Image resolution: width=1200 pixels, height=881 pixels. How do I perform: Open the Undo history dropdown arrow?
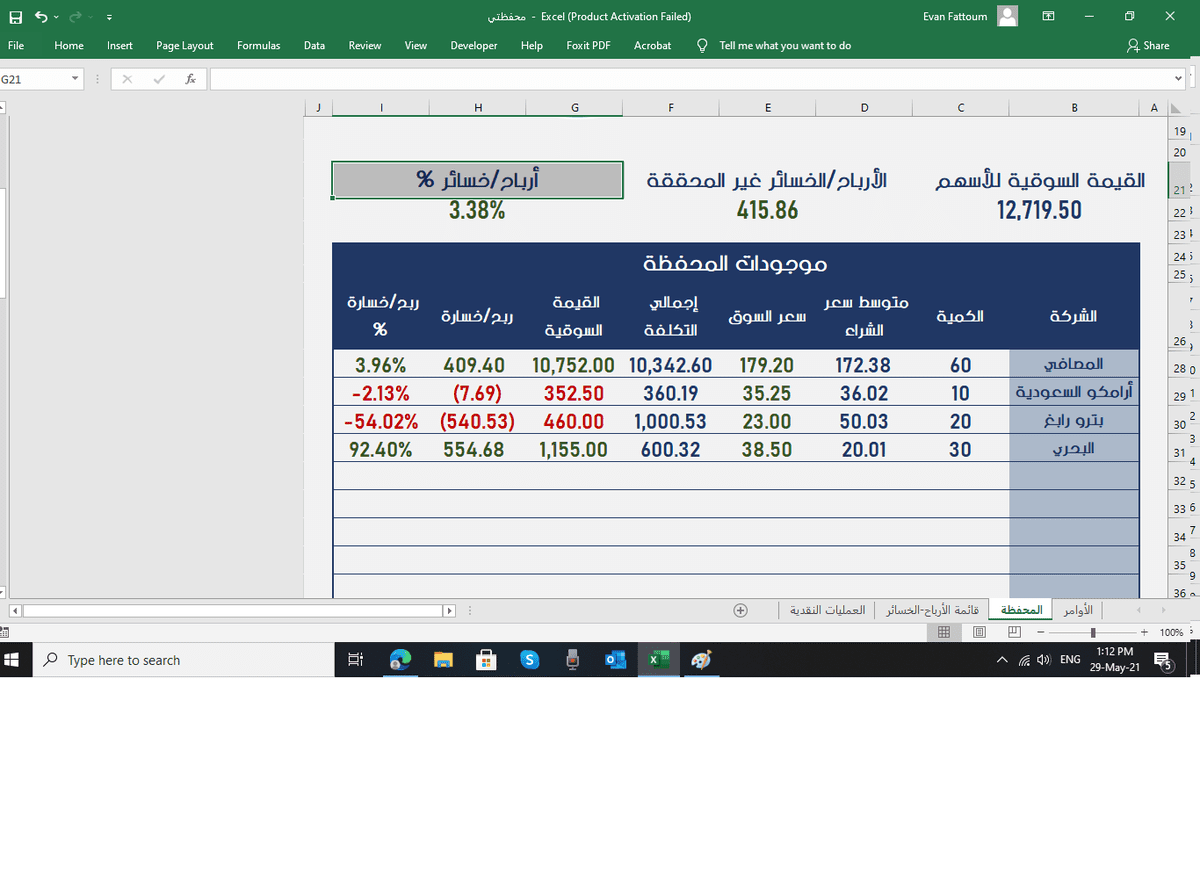coord(57,17)
